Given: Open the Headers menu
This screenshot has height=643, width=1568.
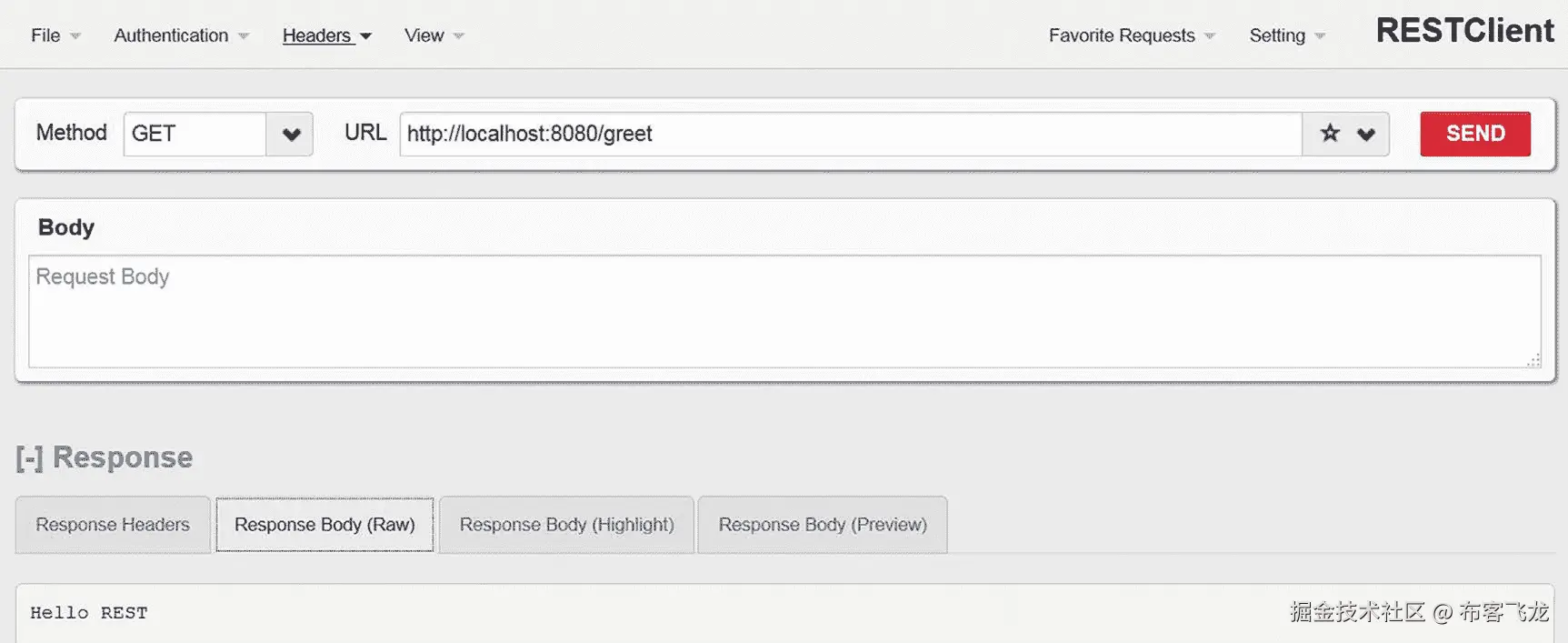Looking at the screenshot, I should pyautogui.click(x=326, y=35).
